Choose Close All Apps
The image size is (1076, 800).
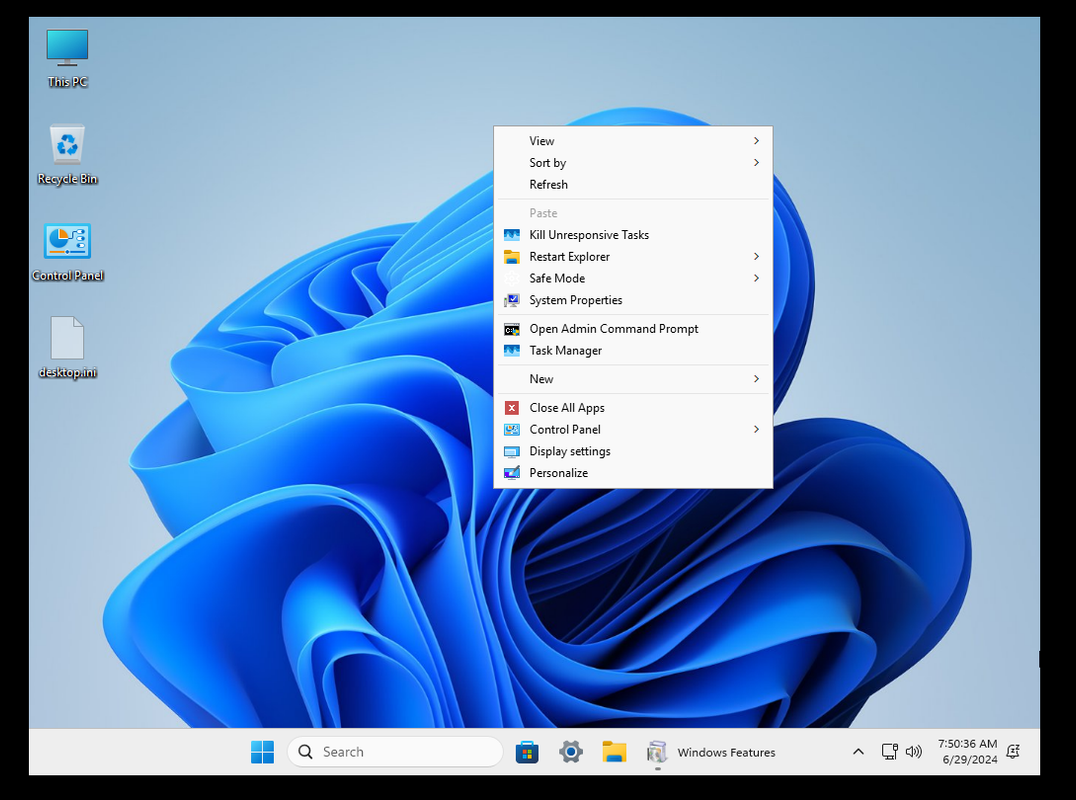click(633, 408)
